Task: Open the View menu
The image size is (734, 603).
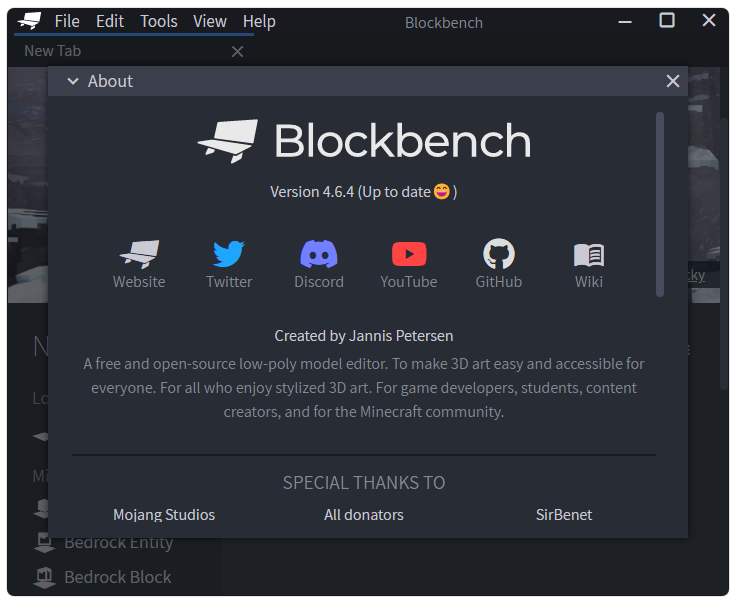Action: [210, 22]
